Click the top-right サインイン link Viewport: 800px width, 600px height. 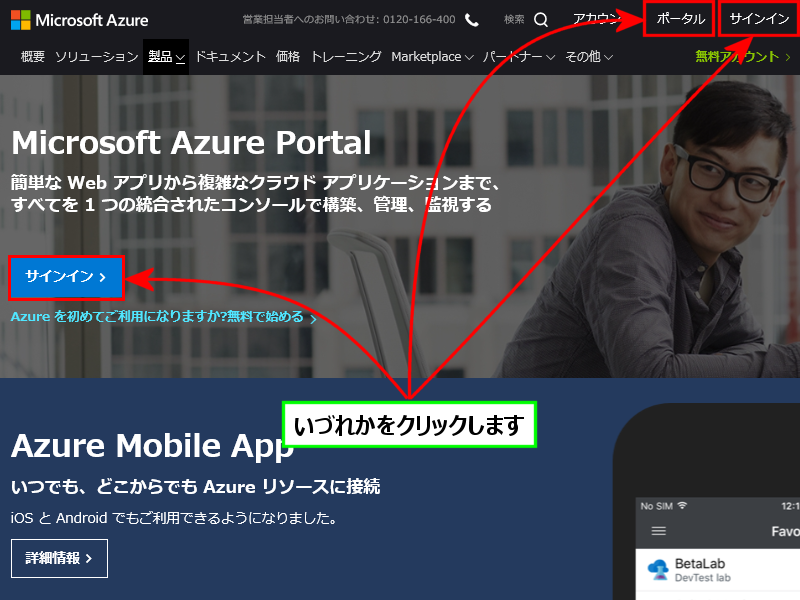pyautogui.click(x=759, y=20)
